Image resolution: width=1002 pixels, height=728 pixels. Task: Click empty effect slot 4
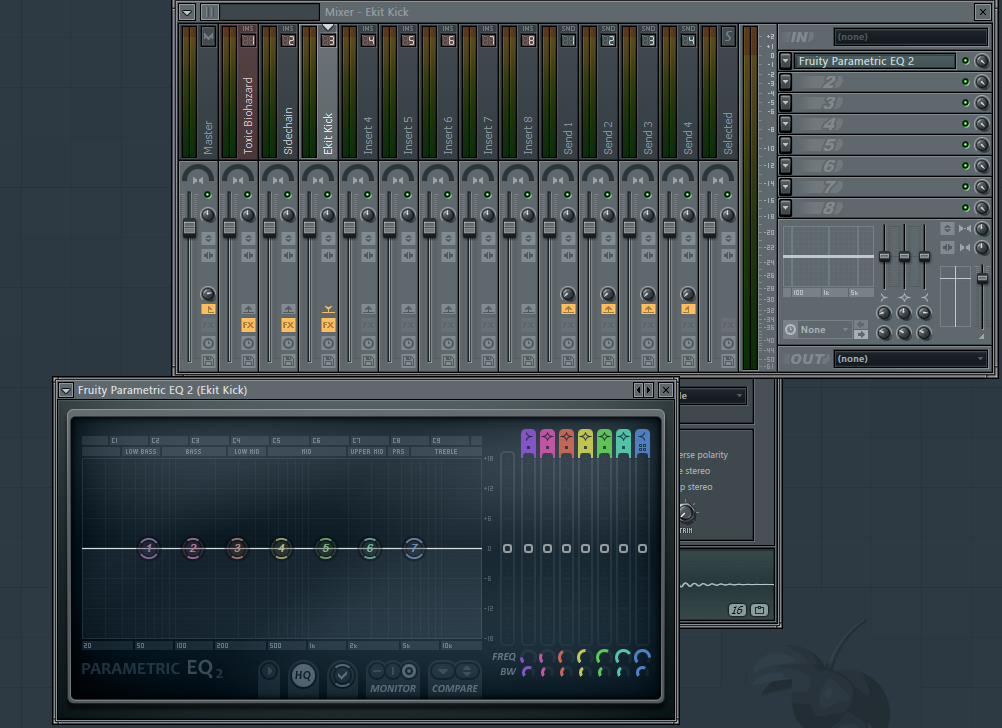[x=874, y=124]
